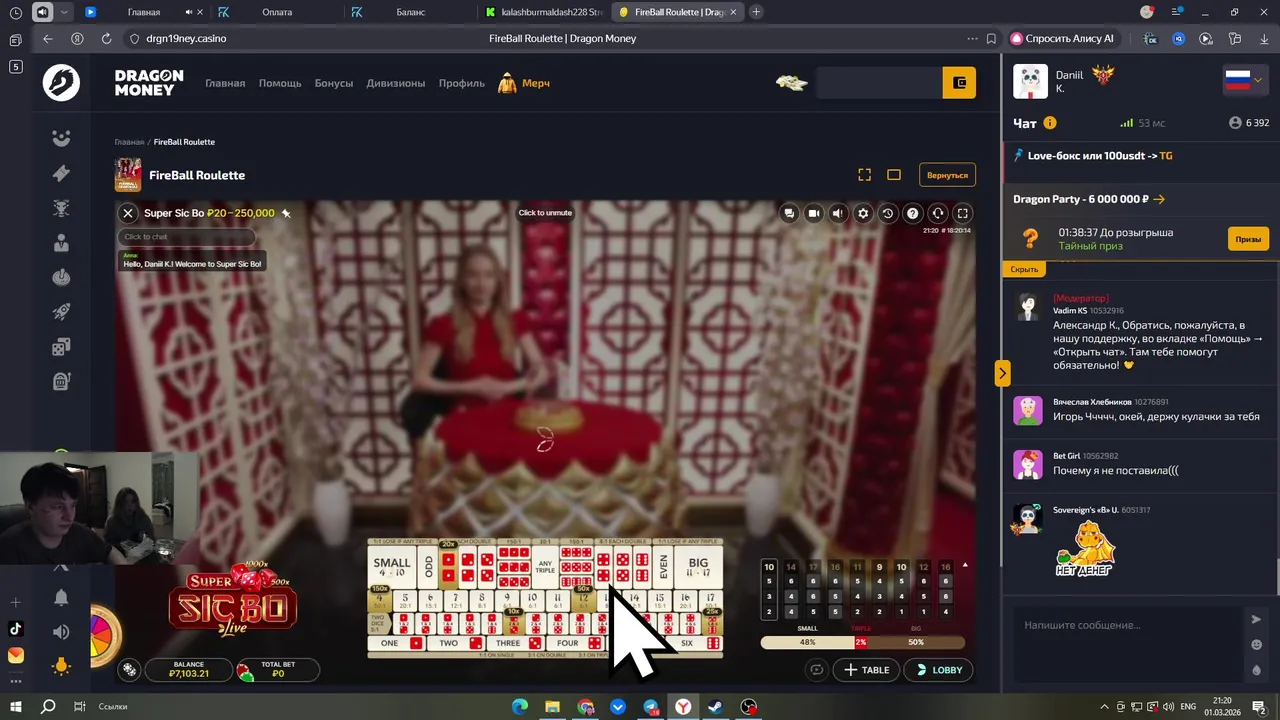Image resolution: width=1280 pixels, height=720 pixels.
Task: Click the Вернуться button
Action: [x=947, y=175]
